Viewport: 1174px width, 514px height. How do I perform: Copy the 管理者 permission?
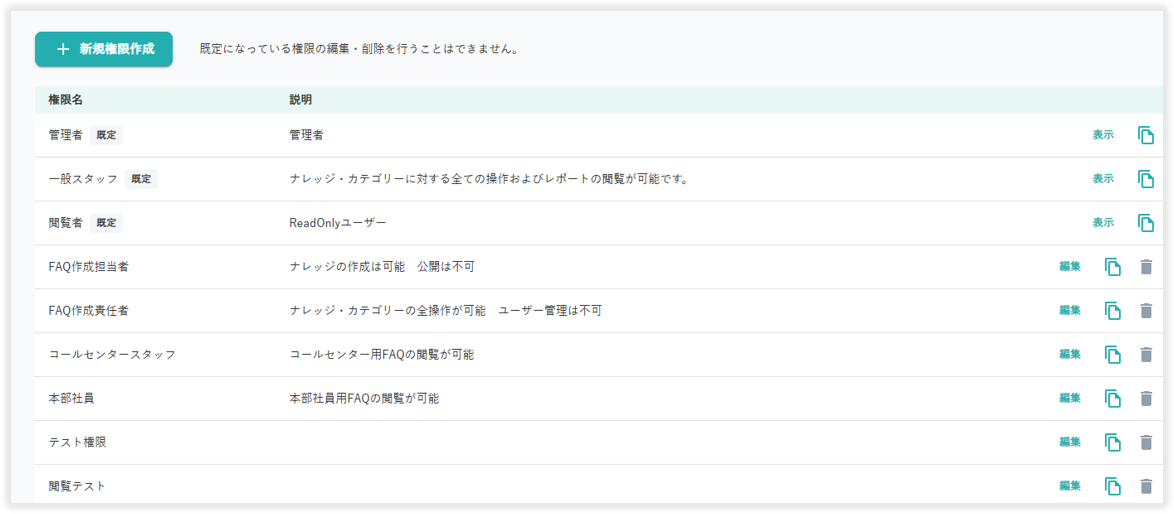[x=1146, y=135]
